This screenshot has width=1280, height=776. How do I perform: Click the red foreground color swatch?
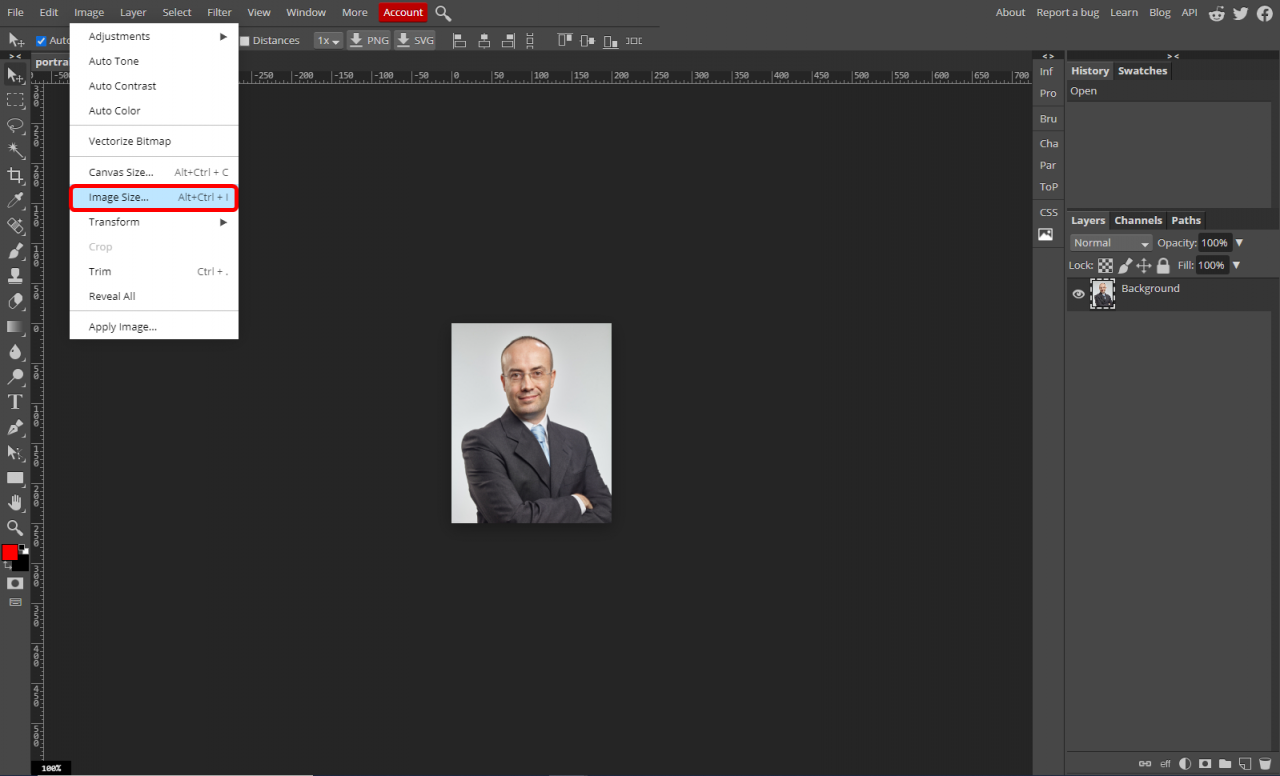pyautogui.click(x=10, y=553)
